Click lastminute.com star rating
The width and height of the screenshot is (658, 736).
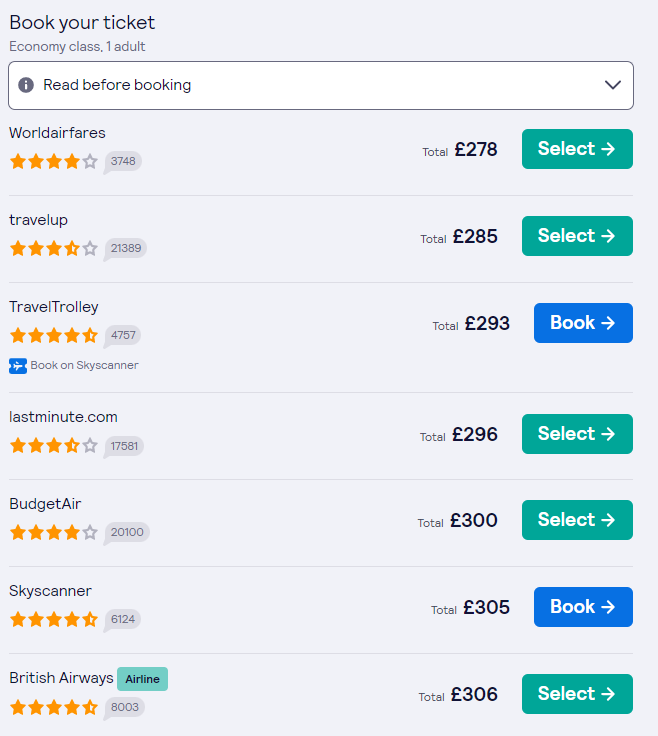(54, 445)
